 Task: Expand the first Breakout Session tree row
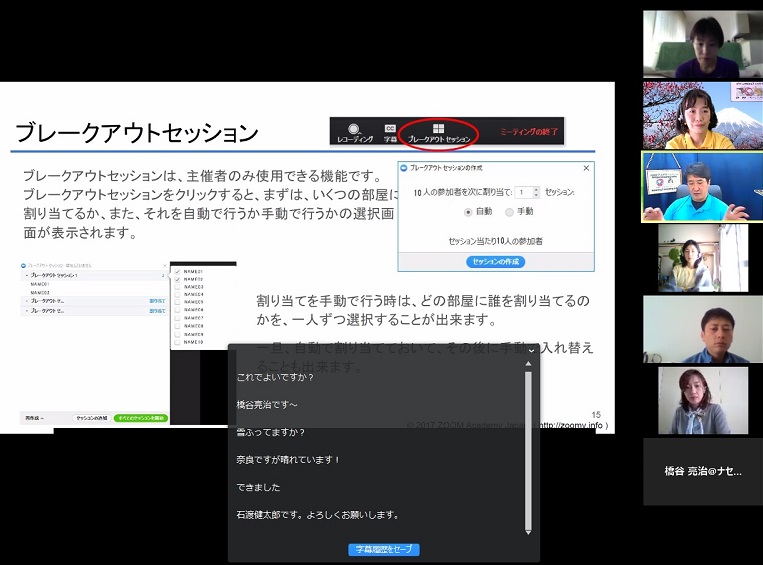(x=26, y=275)
